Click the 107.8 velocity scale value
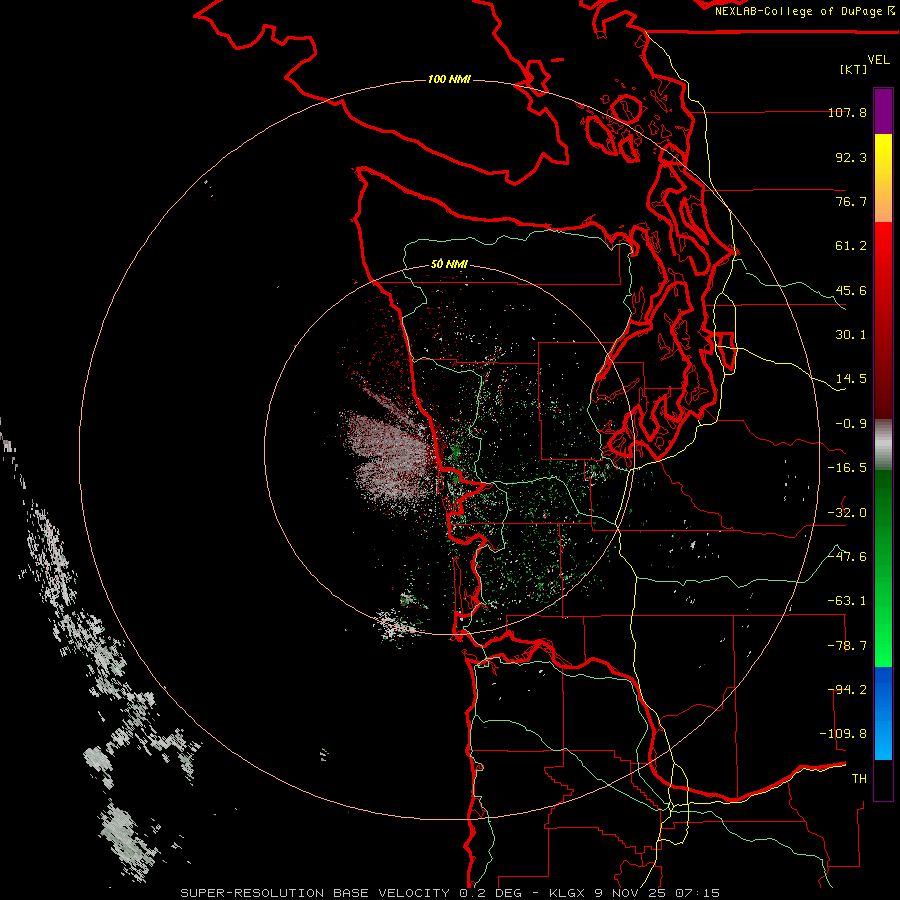The image size is (900, 900). [x=847, y=112]
